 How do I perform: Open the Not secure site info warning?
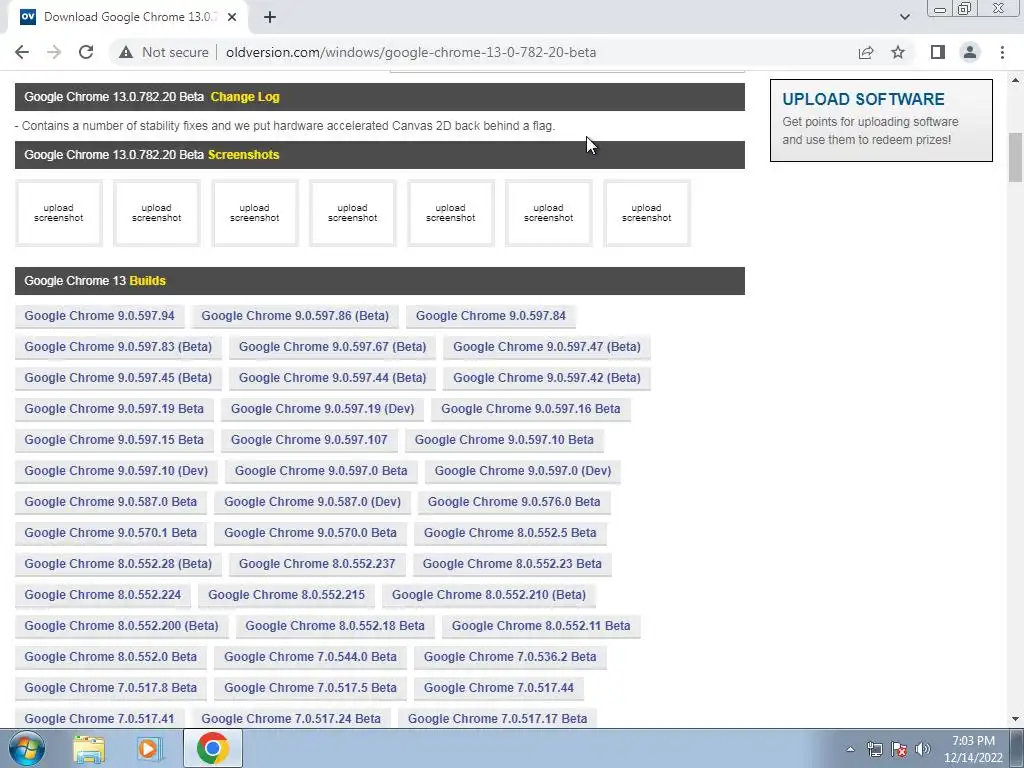164,52
